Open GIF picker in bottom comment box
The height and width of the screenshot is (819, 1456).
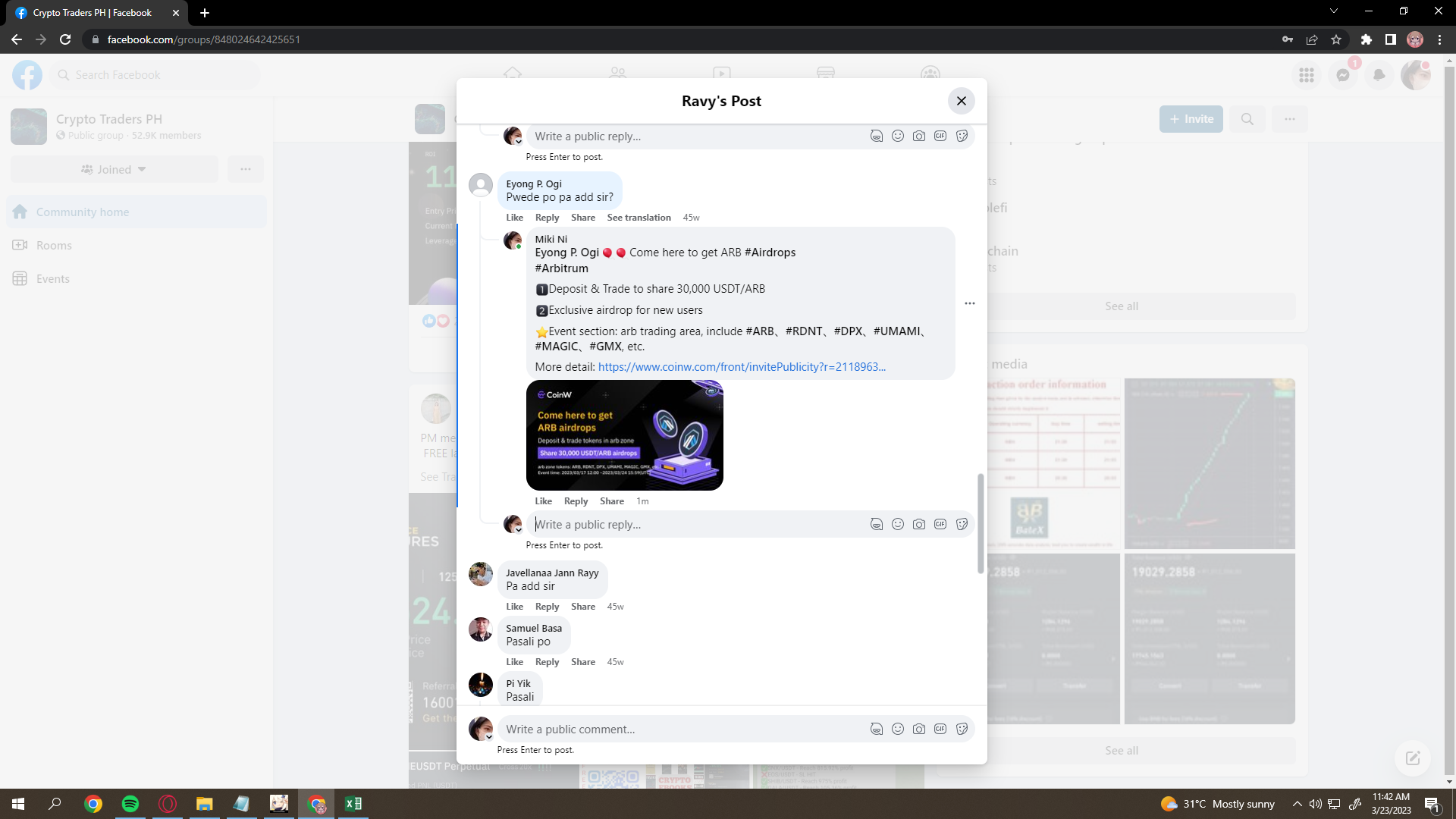pyautogui.click(x=940, y=729)
